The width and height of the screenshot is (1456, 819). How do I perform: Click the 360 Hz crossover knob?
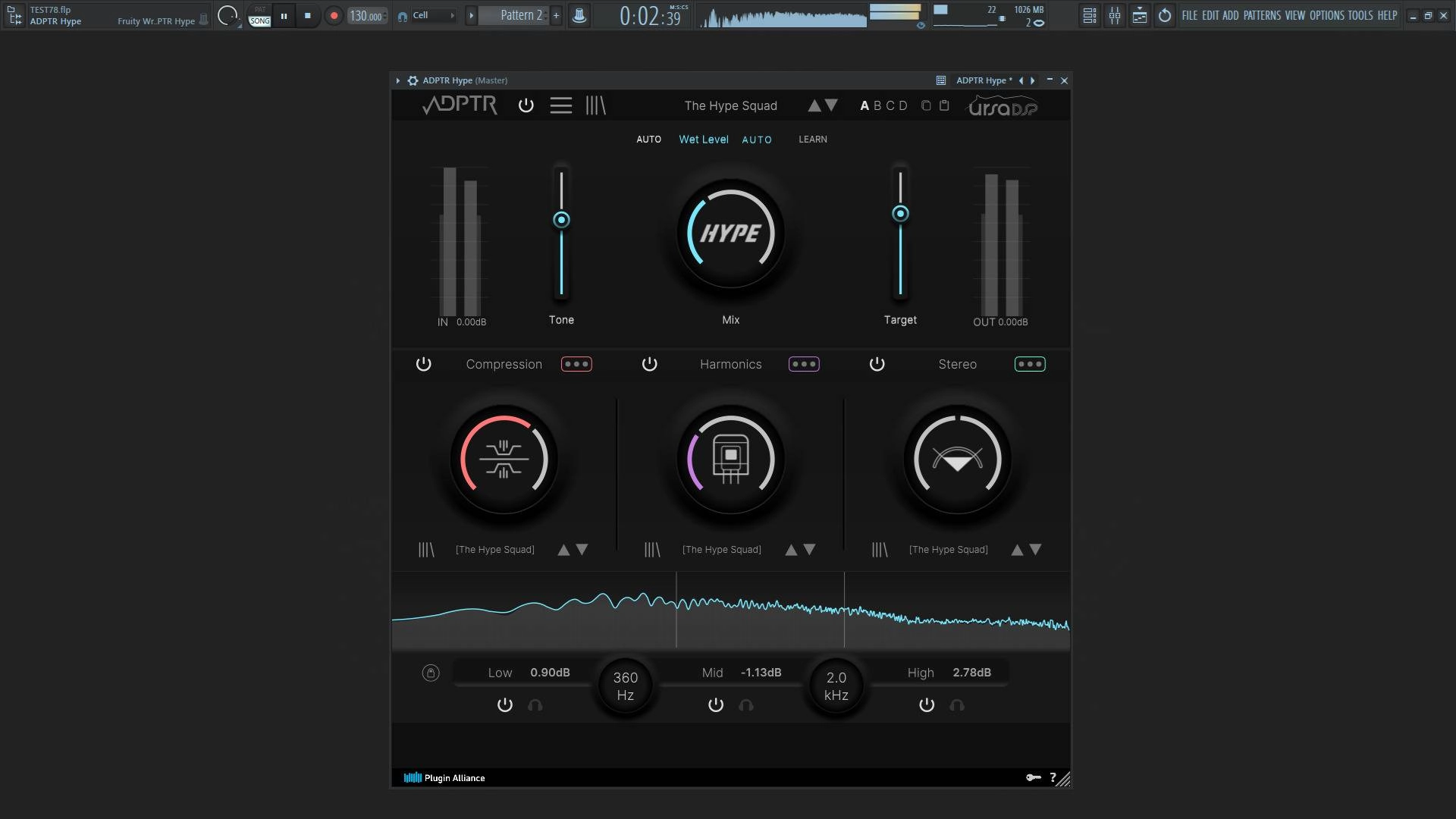coord(626,686)
